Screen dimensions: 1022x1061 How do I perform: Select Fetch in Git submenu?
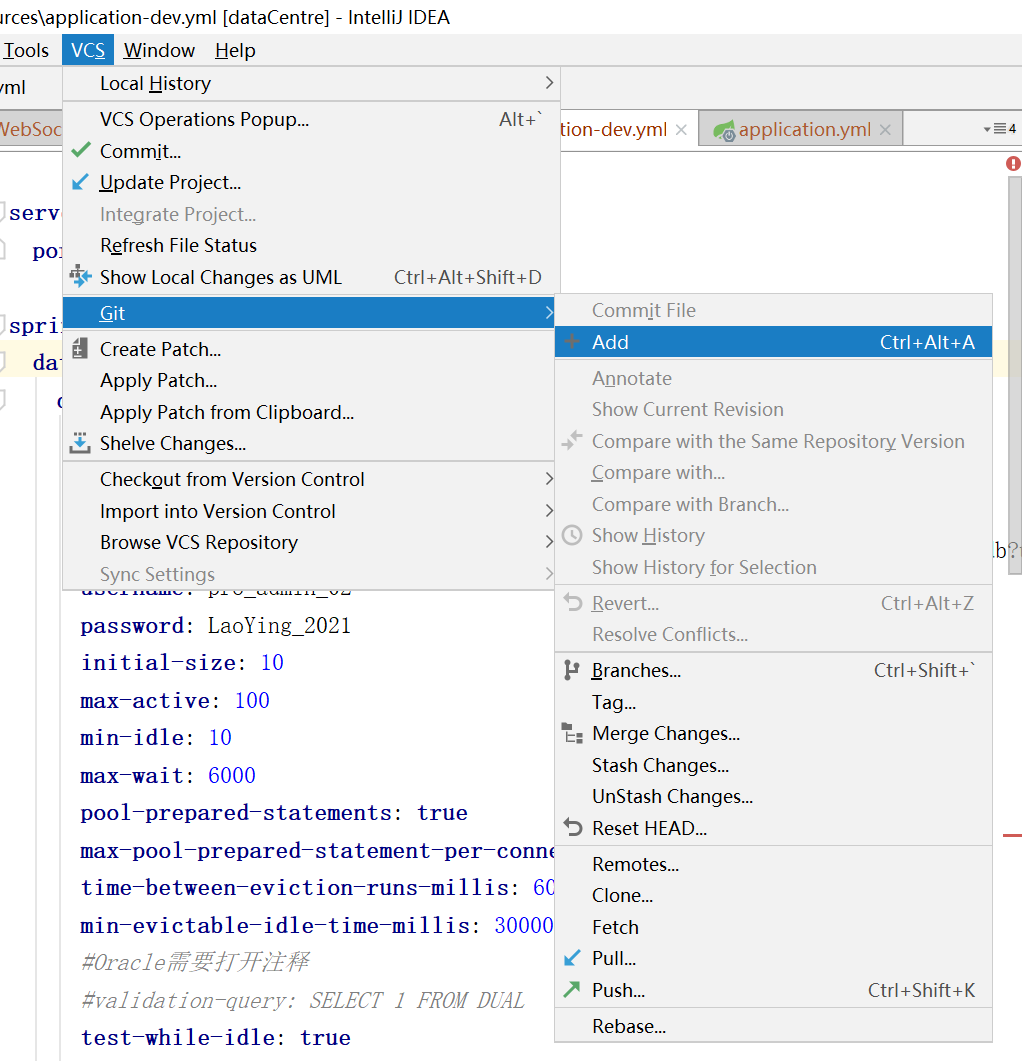tap(774, 927)
